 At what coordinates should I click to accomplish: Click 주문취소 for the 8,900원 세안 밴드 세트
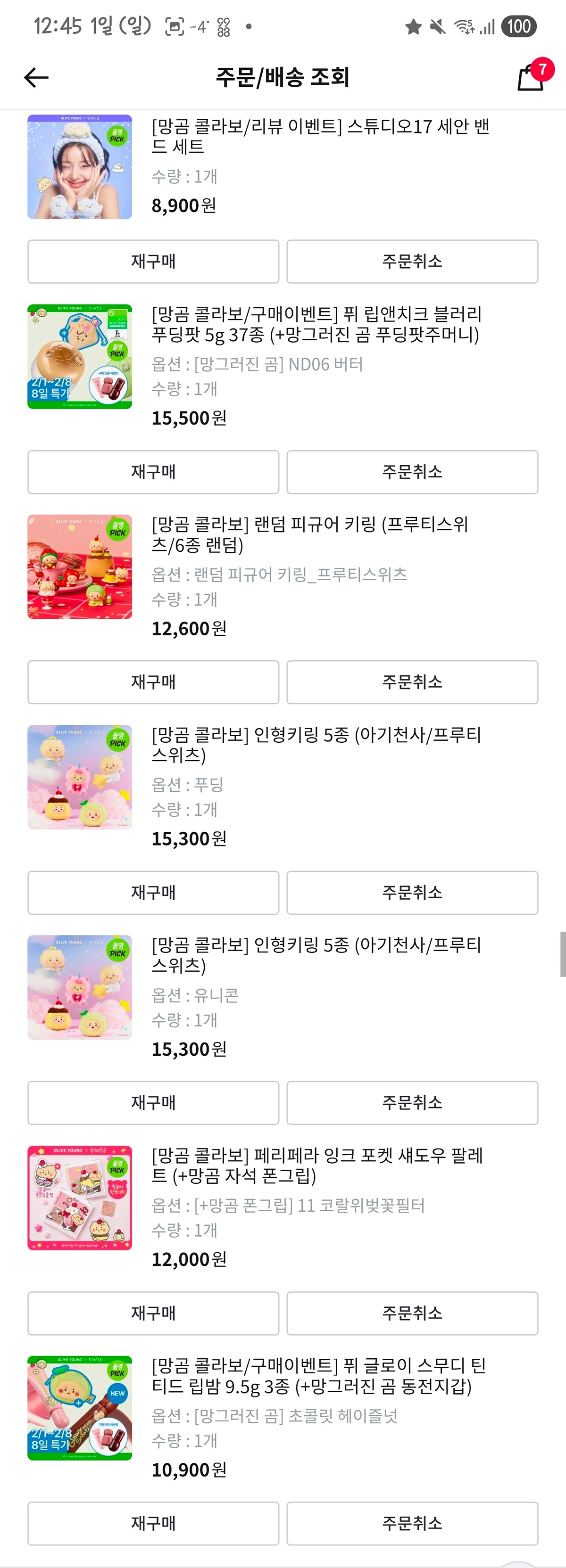[412, 262]
